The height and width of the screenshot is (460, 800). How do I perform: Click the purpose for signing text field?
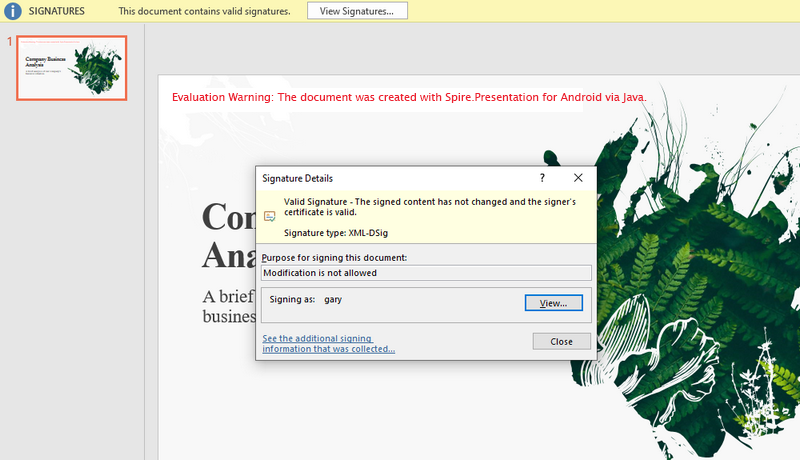click(426, 272)
